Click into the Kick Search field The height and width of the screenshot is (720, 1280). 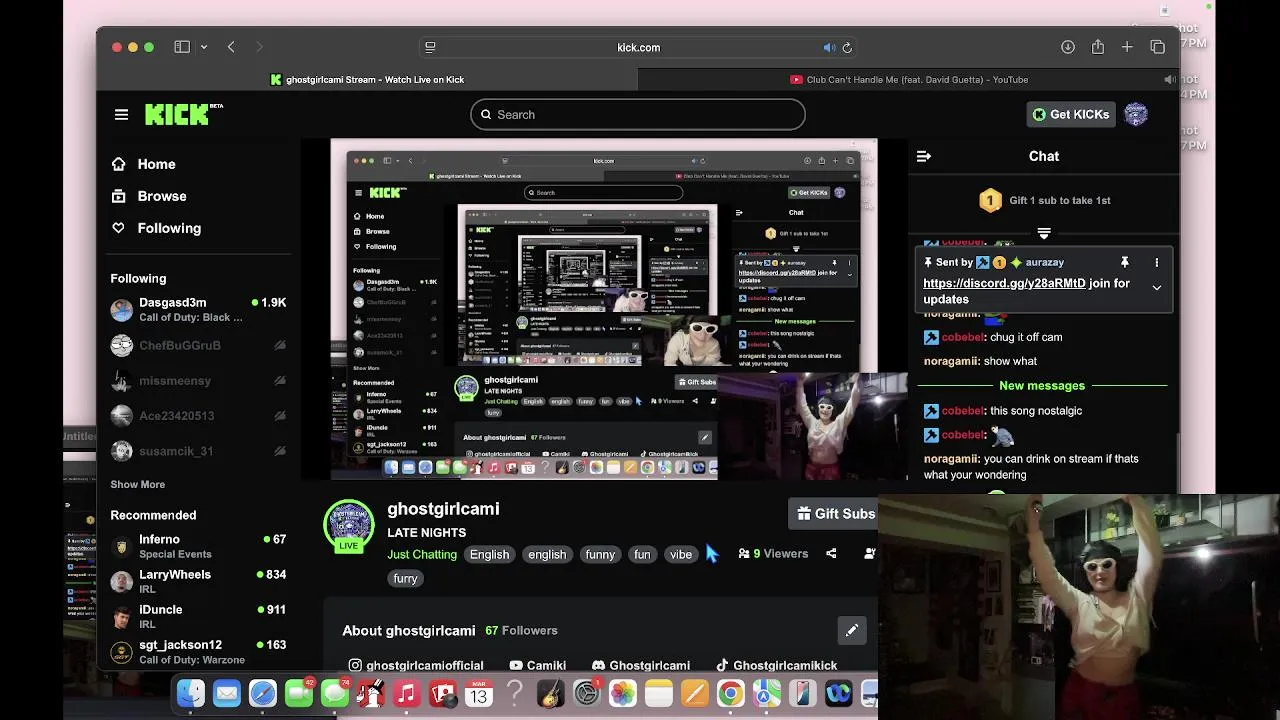click(x=638, y=115)
